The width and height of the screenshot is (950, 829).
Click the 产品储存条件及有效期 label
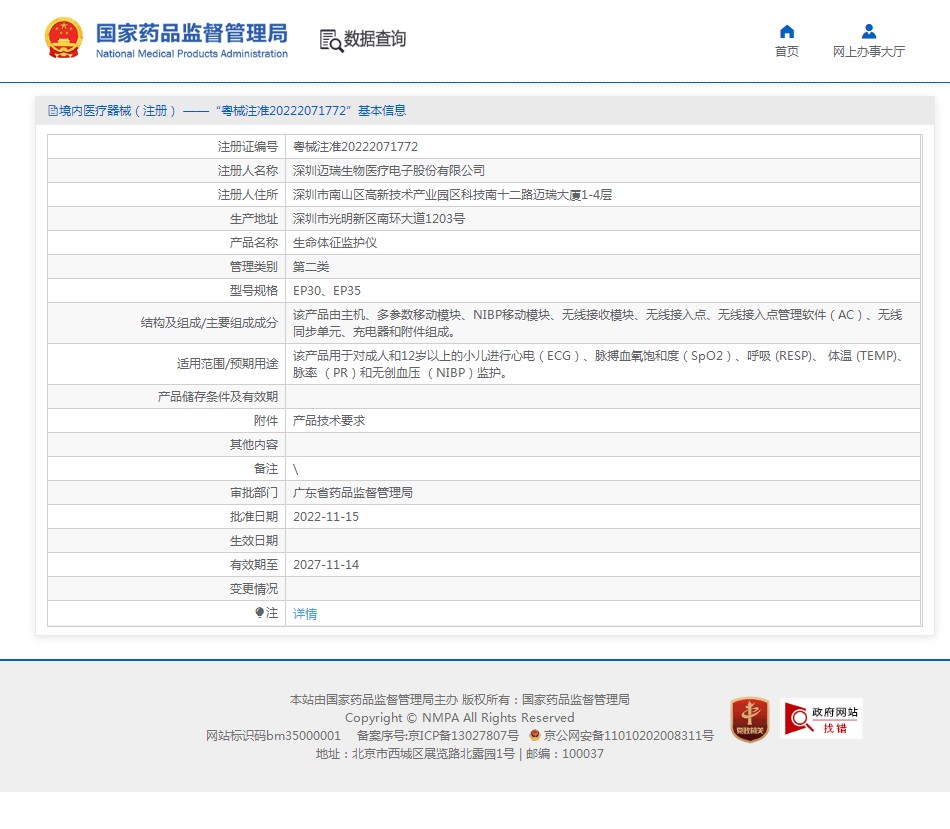[218, 397]
